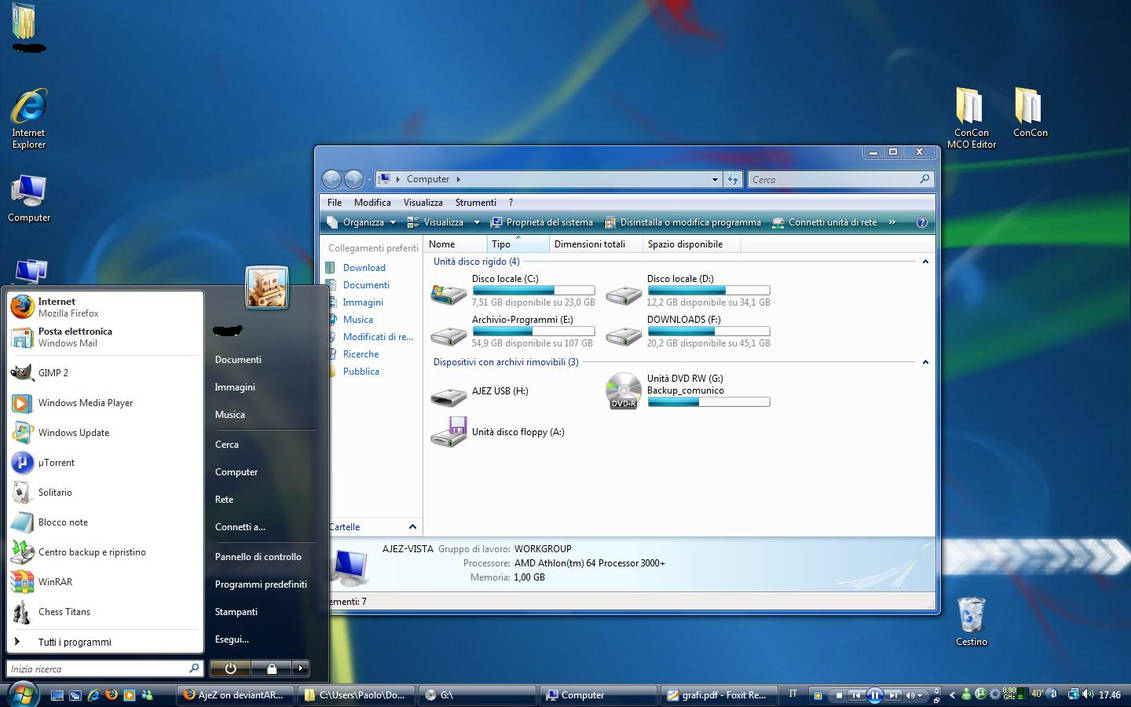Screen dimensions: 1131x707
Task: Click Show Desktop quick launch icon
Action: (x=57, y=695)
